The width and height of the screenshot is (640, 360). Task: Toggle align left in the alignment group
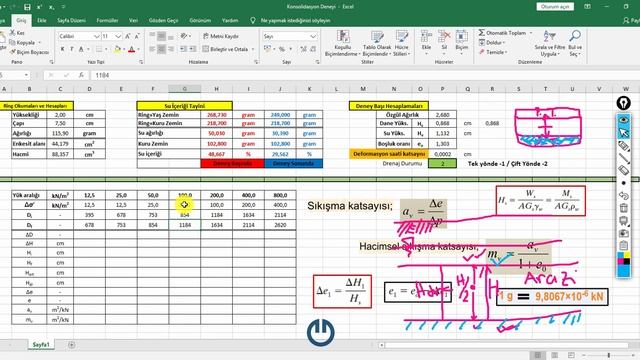click(152, 49)
